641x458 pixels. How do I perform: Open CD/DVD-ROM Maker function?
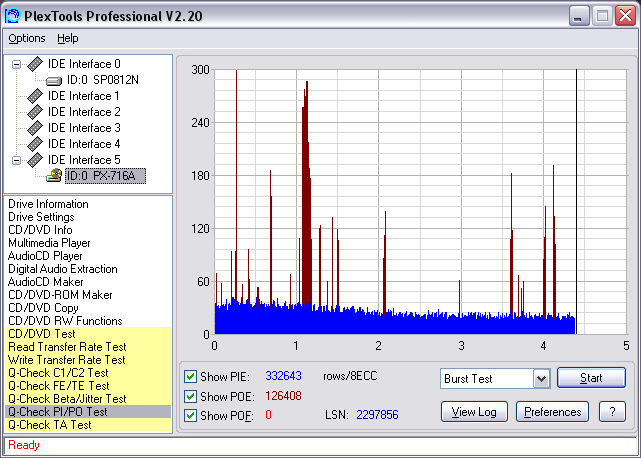[60, 295]
